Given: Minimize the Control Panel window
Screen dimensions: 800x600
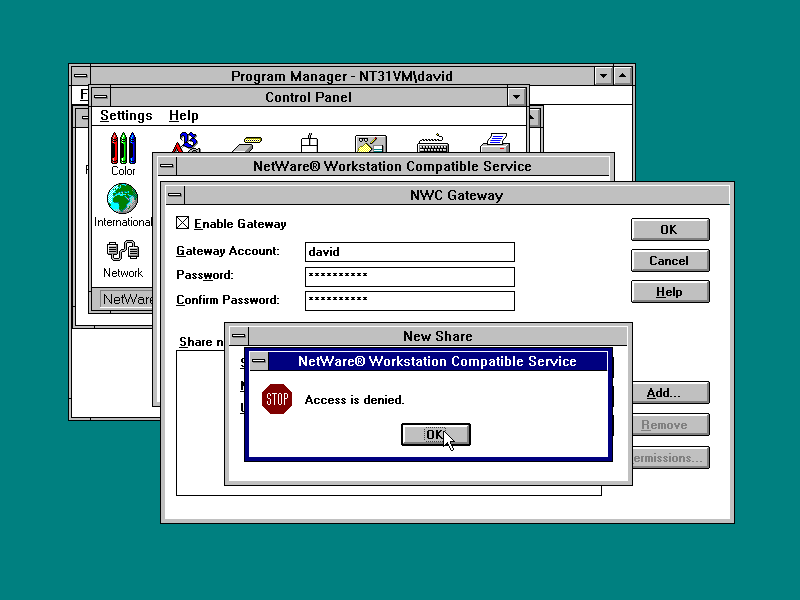Looking at the screenshot, I should 516,97.
